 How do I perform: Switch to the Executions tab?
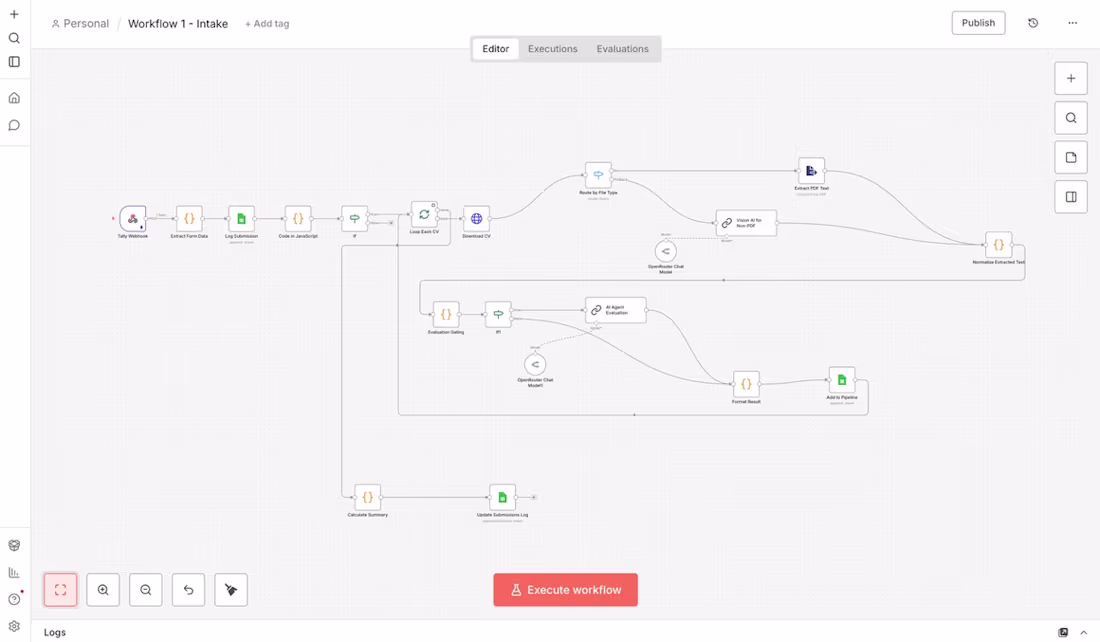coord(553,48)
